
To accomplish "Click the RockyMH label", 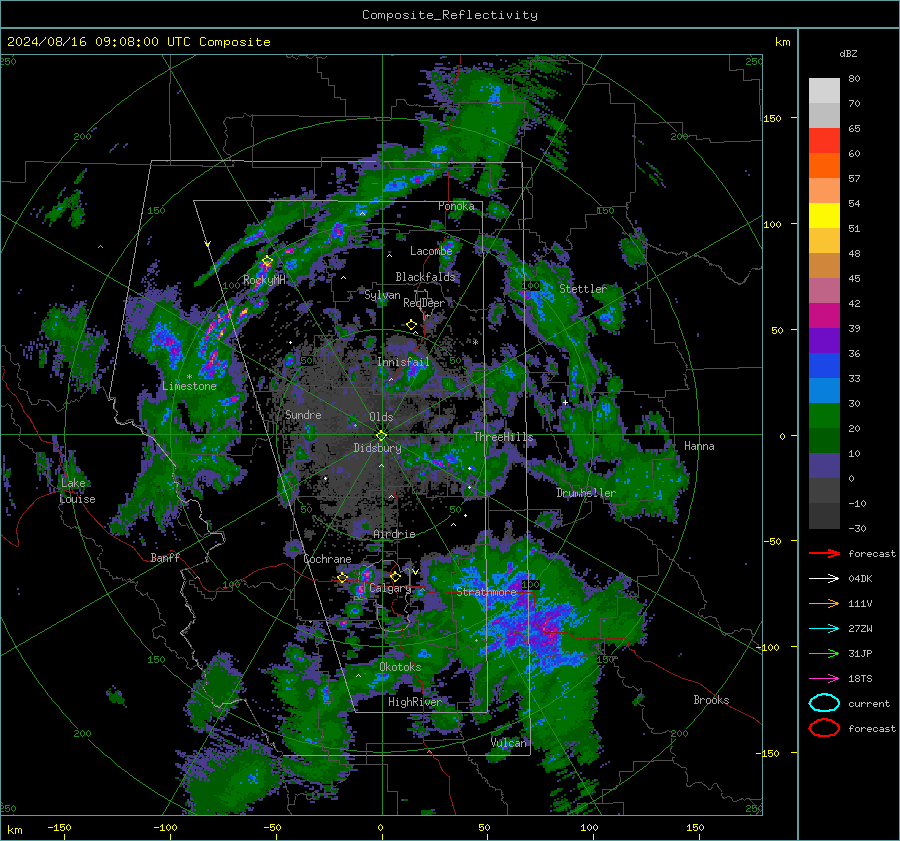I will click(264, 280).
